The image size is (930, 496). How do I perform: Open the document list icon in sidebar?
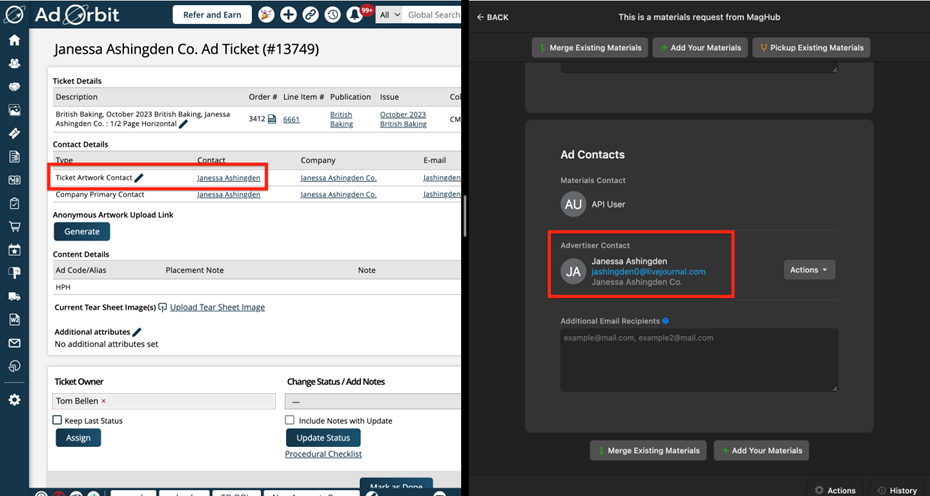[14, 157]
